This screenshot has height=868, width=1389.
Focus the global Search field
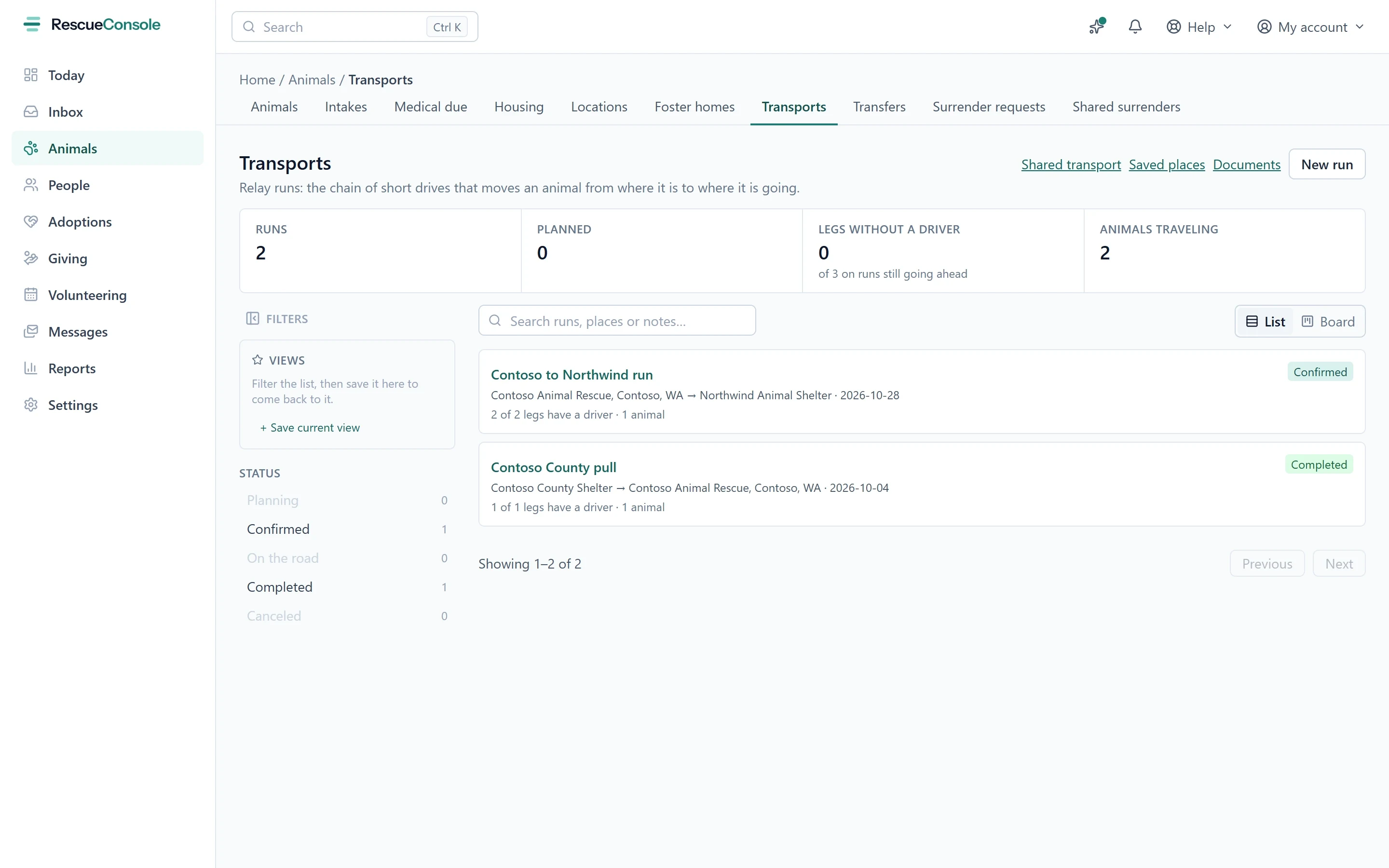click(x=354, y=27)
